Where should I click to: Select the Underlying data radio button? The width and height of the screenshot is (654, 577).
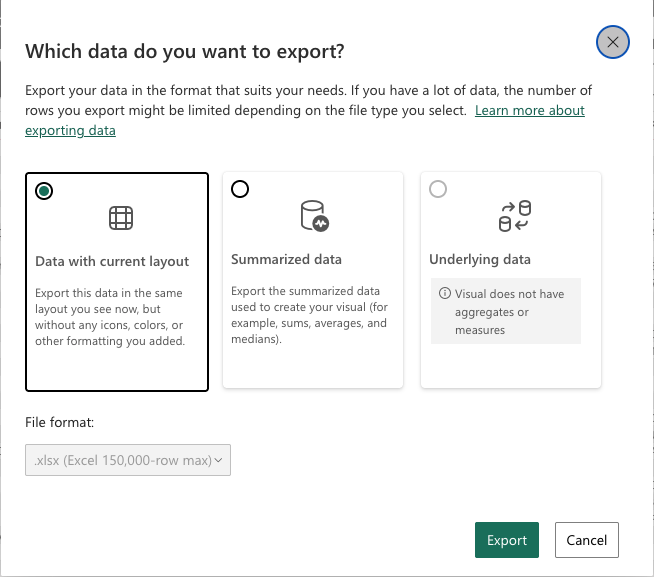click(438, 189)
